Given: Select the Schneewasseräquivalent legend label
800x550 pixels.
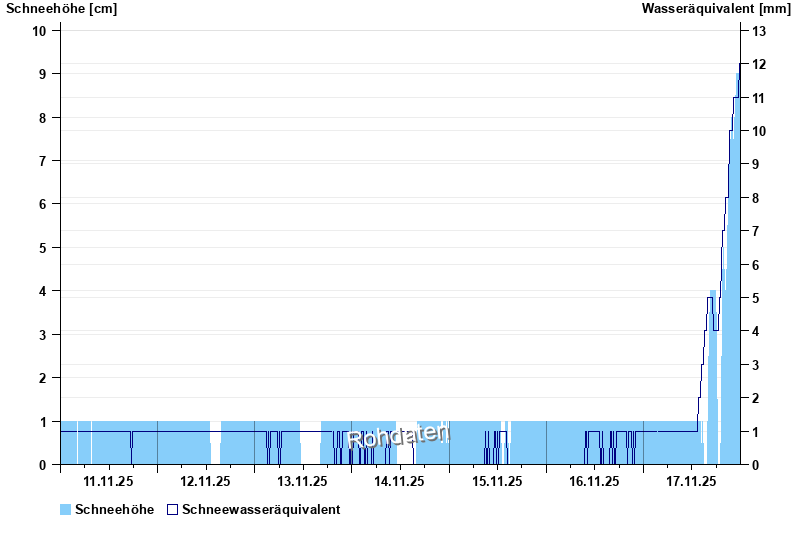Looking at the screenshot, I should point(262,510).
